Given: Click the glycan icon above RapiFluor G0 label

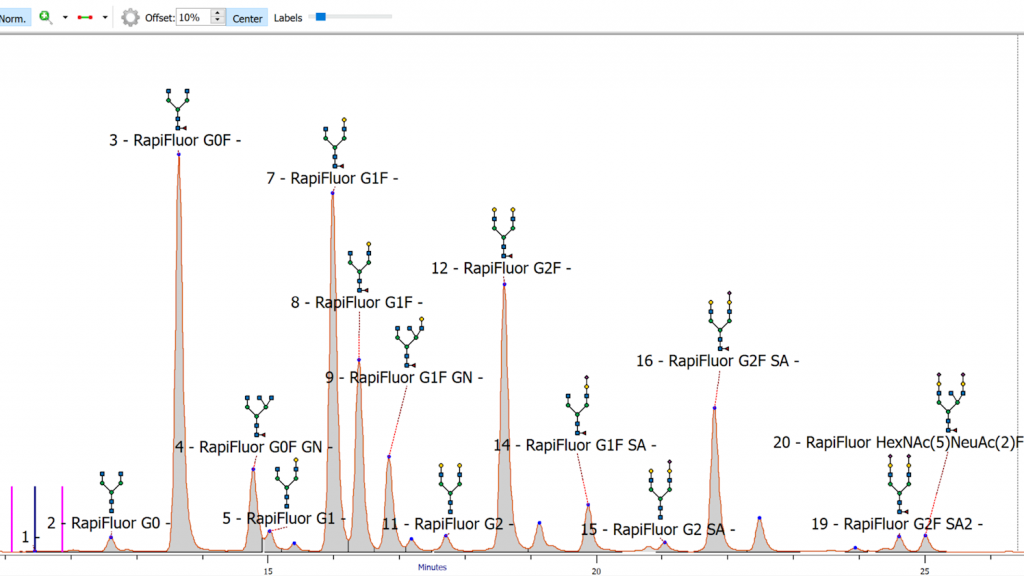Looking at the screenshot, I should point(112,490).
